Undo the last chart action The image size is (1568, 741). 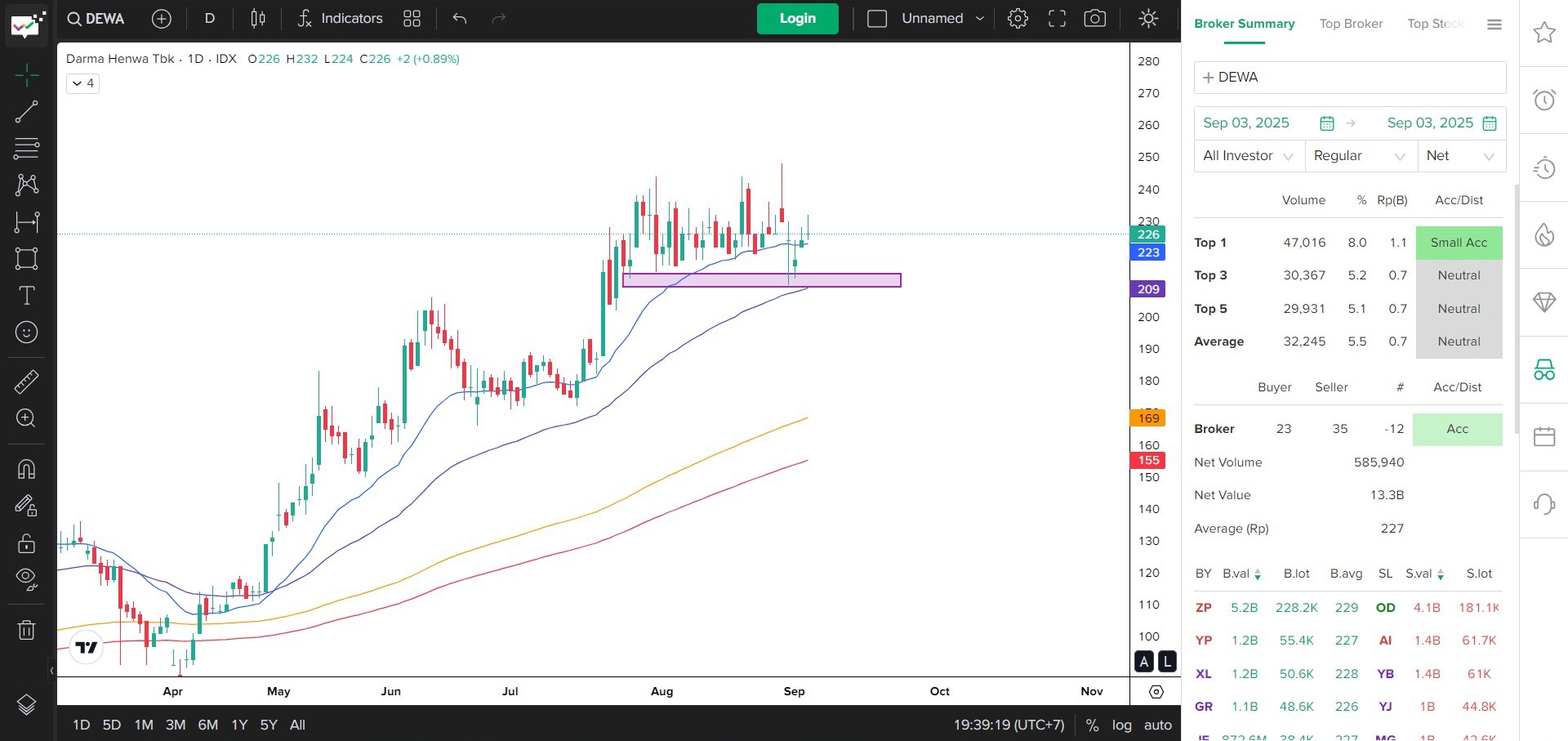[460, 19]
